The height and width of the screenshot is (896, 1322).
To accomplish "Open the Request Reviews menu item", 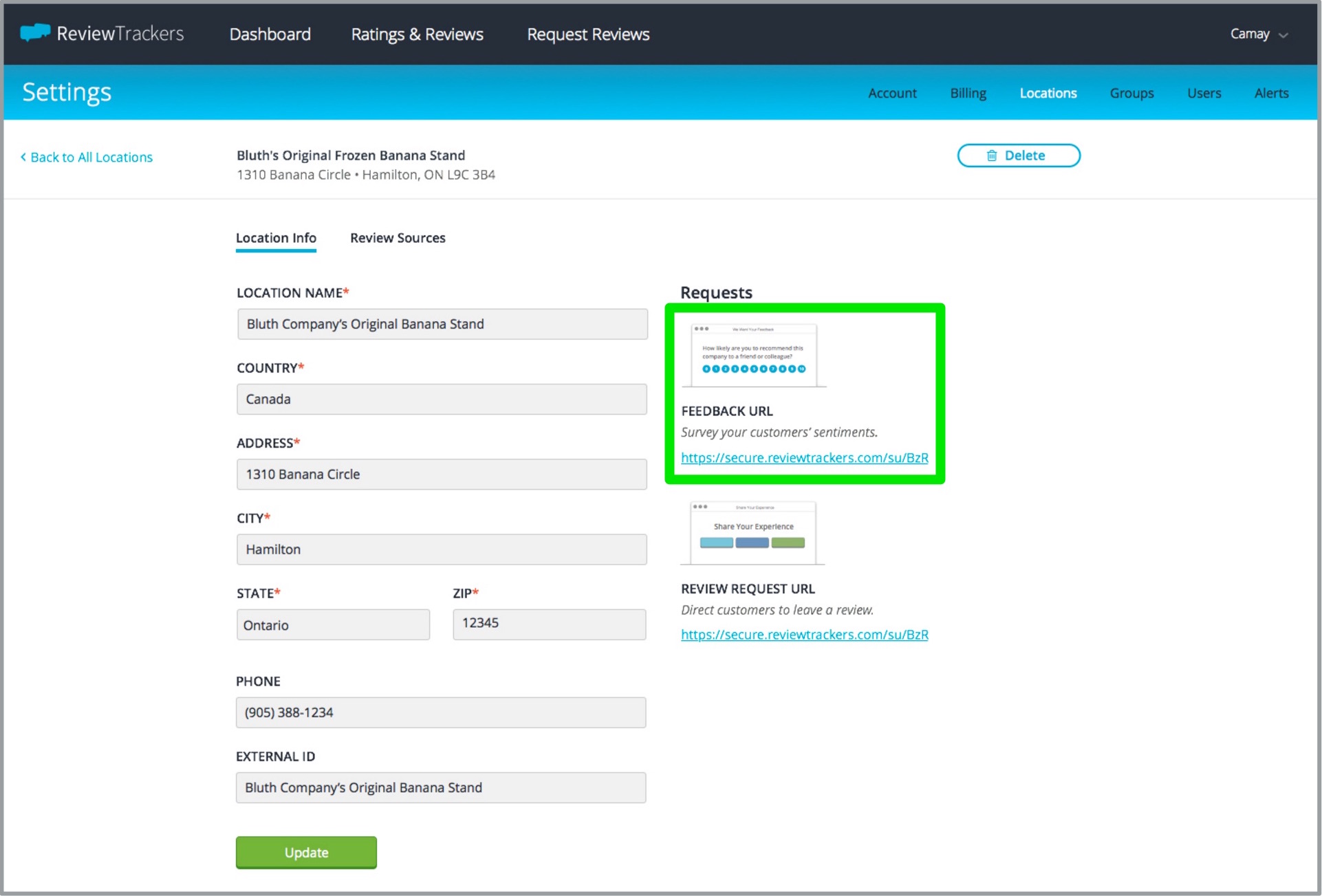I will pyautogui.click(x=588, y=34).
